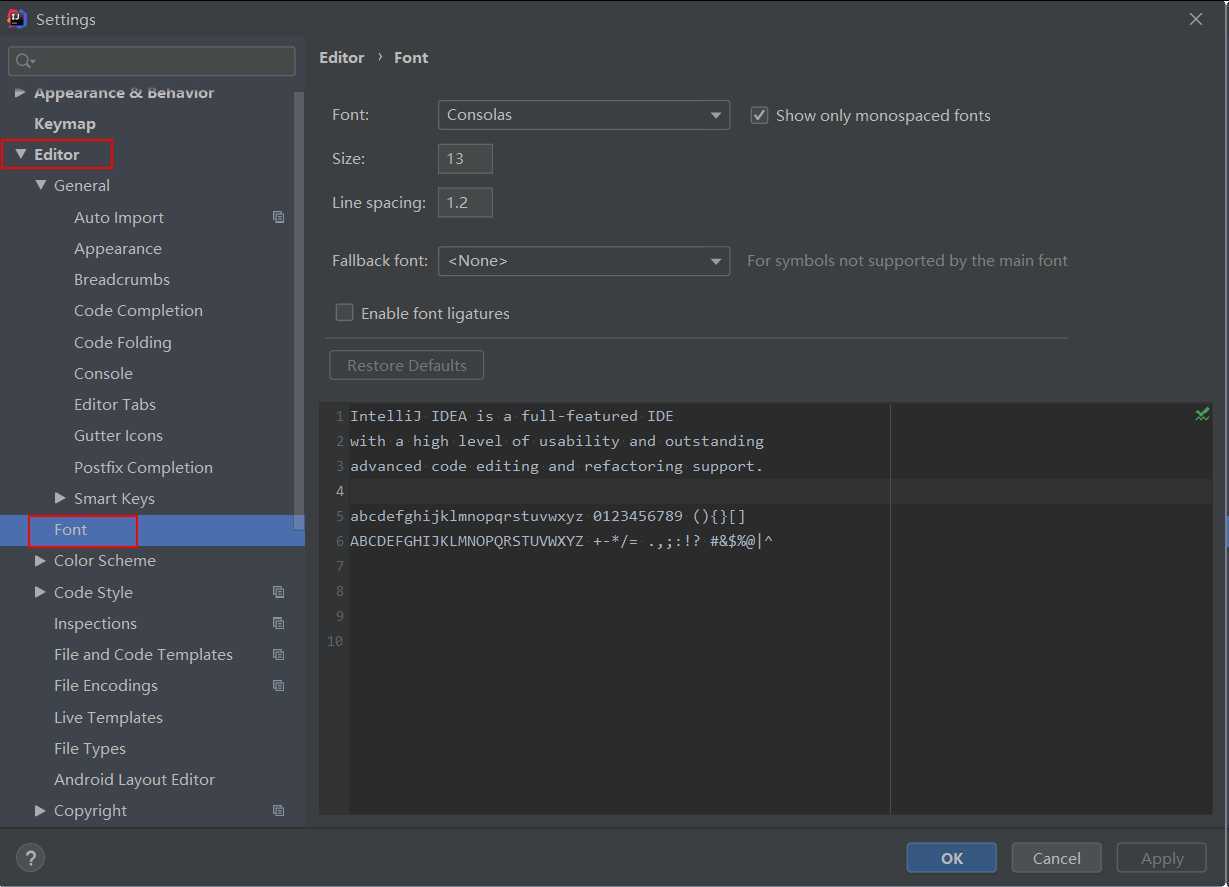Viewport: 1229px width, 887px height.
Task: Click Editor in the breadcrumb path
Action: click(342, 57)
